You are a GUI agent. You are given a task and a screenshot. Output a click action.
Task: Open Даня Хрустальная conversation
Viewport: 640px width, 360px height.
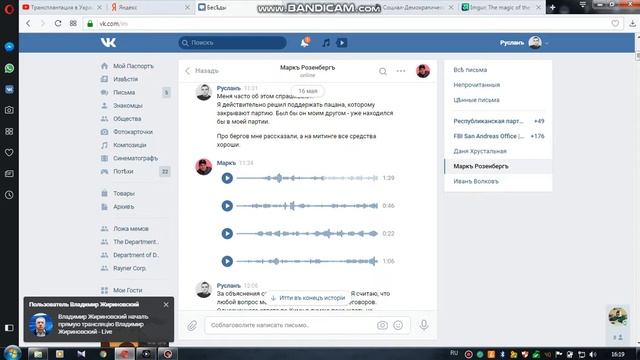(498, 151)
